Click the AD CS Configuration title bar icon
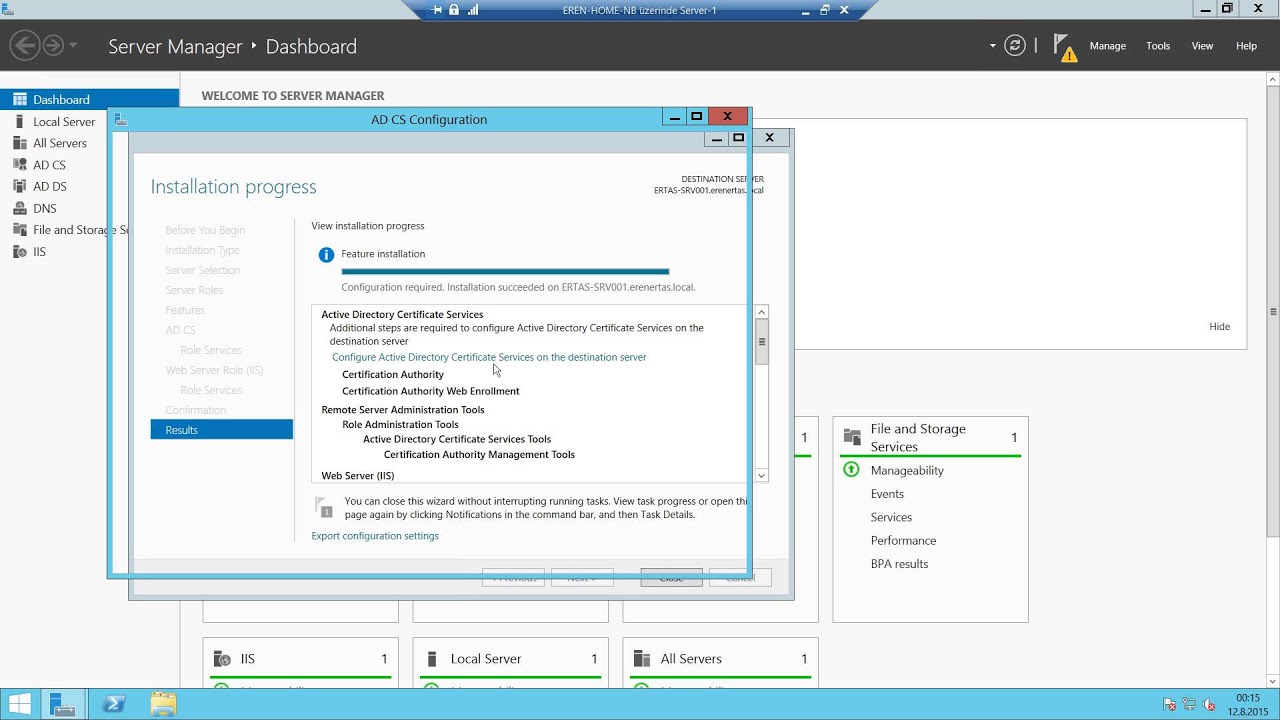The width and height of the screenshot is (1280, 720). pyautogui.click(x=120, y=119)
